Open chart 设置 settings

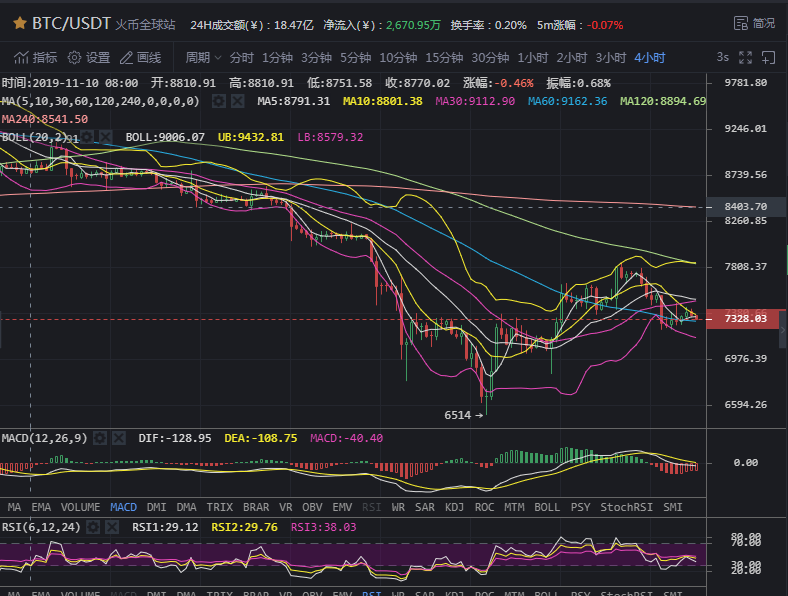click(x=89, y=58)
